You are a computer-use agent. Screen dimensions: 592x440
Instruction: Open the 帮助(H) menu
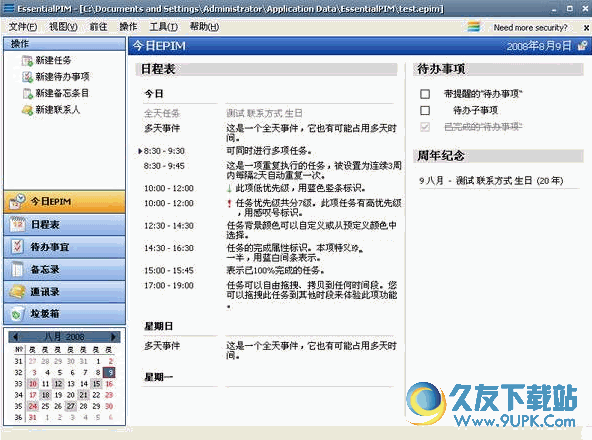point(204,27)
